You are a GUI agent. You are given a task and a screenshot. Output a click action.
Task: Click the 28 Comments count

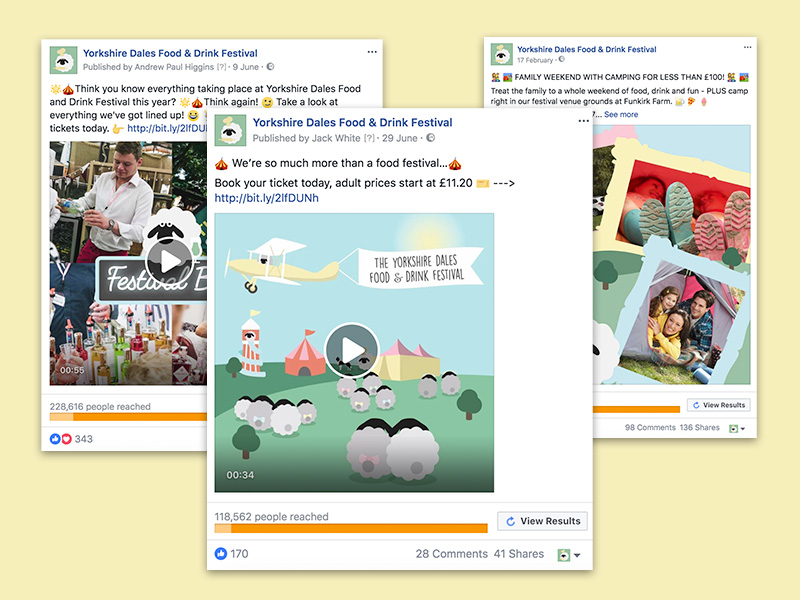point(452,554)
